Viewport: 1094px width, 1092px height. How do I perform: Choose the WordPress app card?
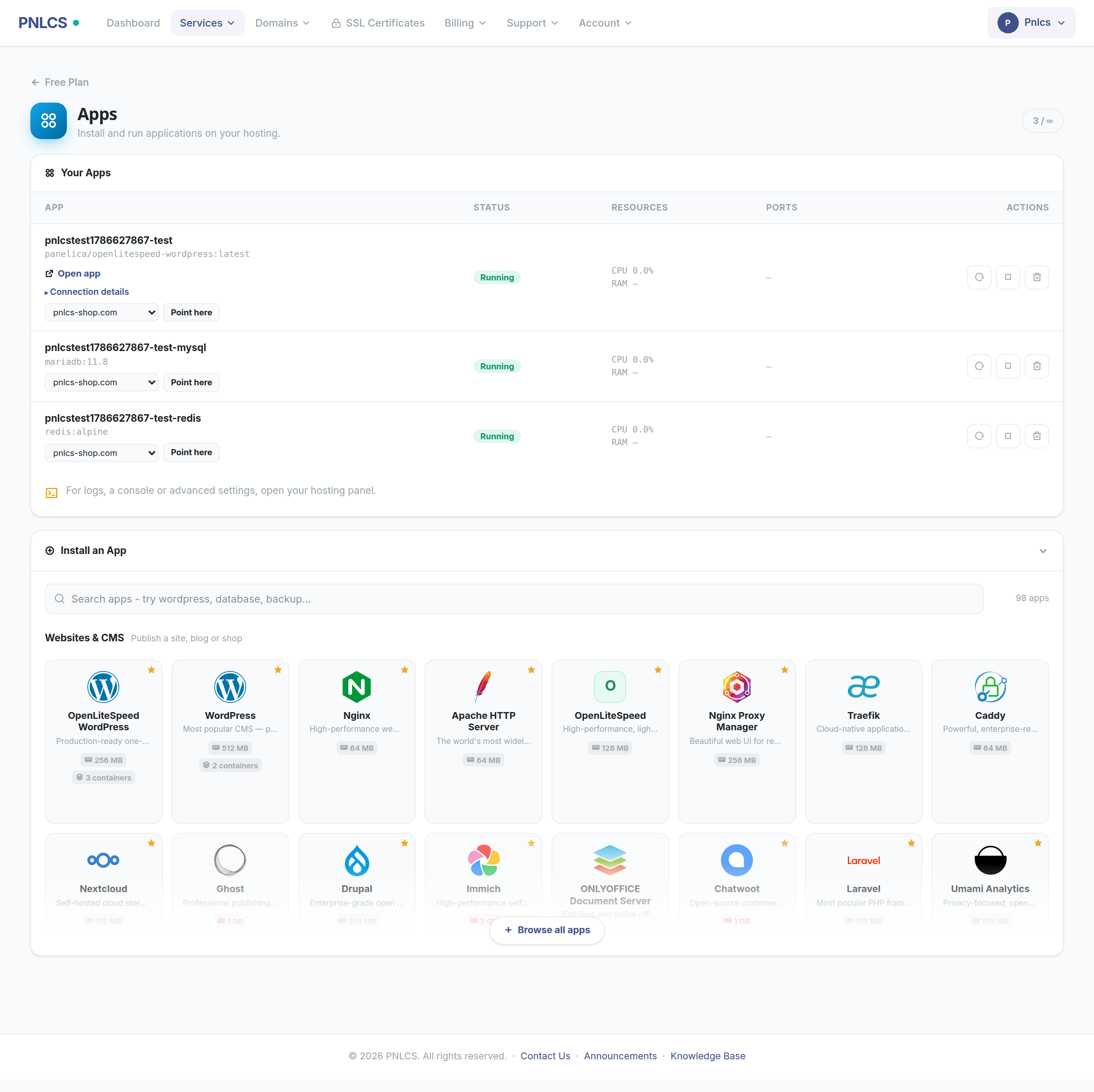pos(231,741)
